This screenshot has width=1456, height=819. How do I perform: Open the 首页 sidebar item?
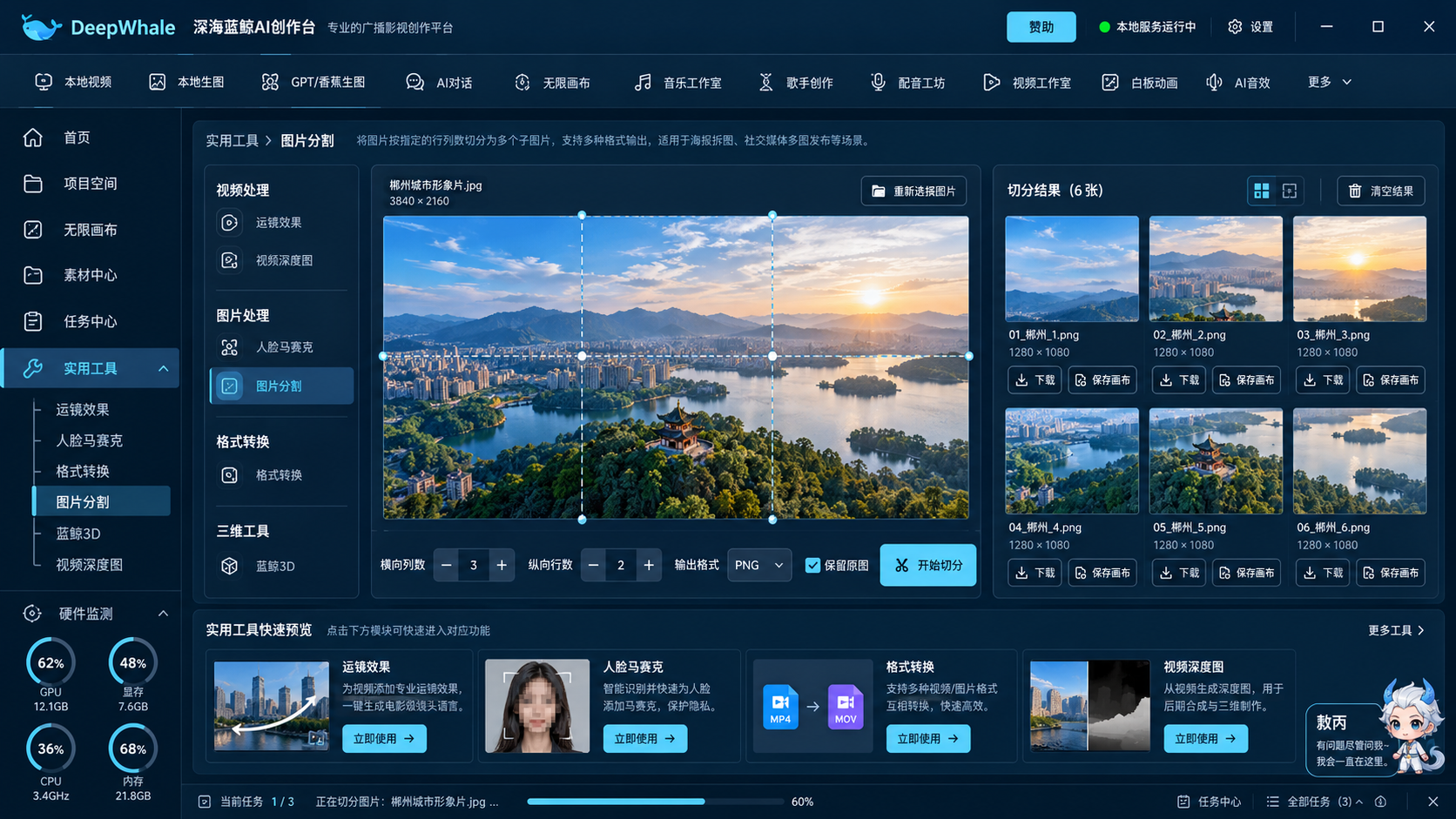click(x=91, y=138)
